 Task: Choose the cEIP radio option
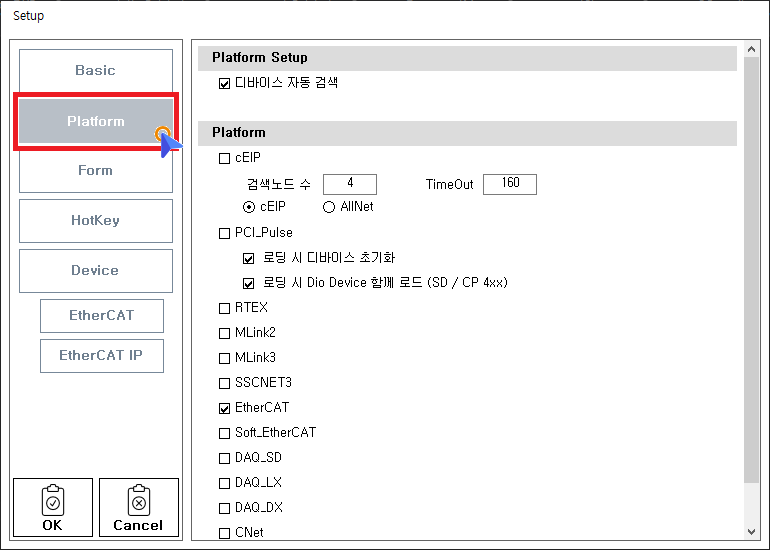coord(249,207)
